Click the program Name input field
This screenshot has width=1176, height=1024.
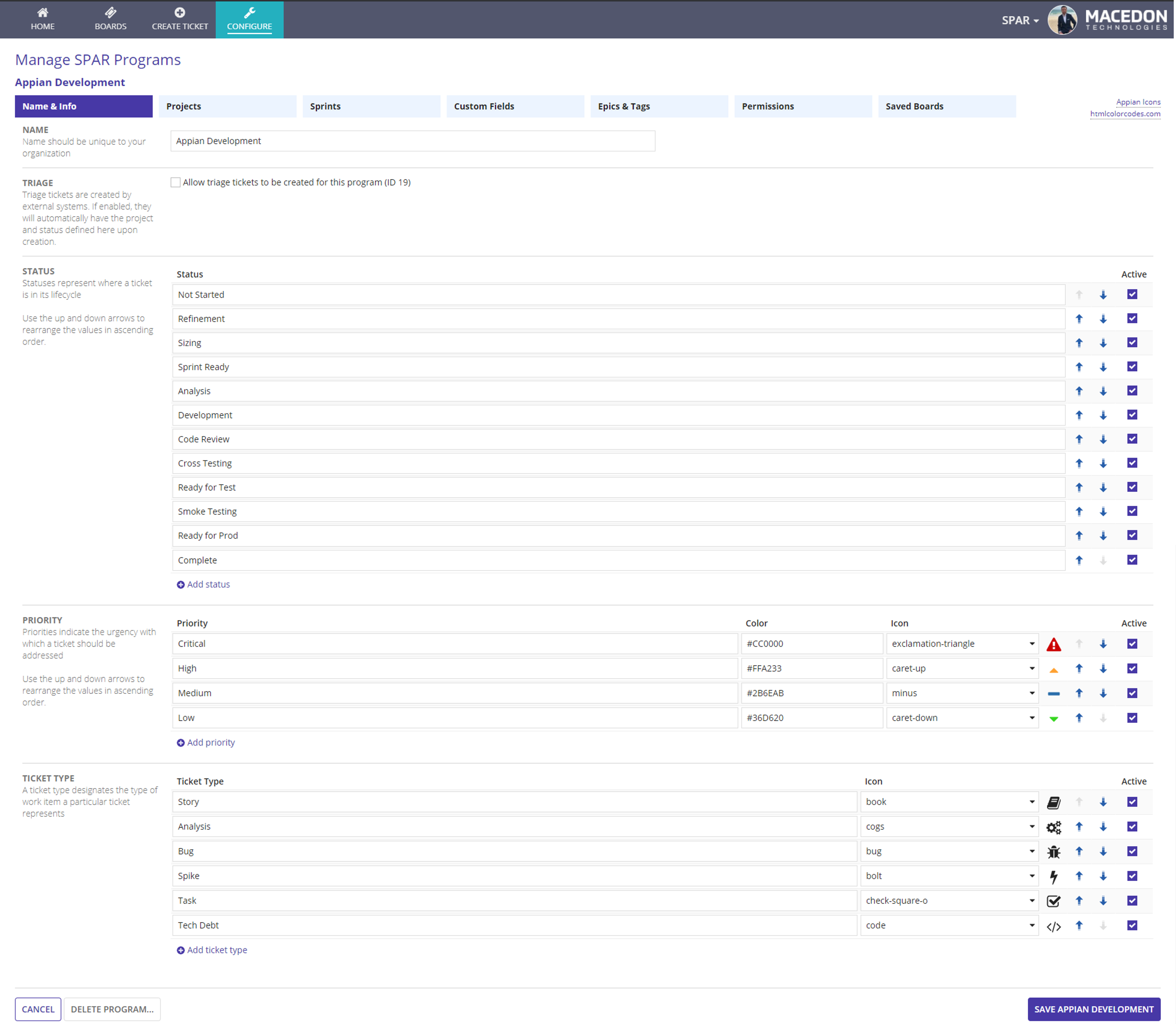(x=413, y=141)
